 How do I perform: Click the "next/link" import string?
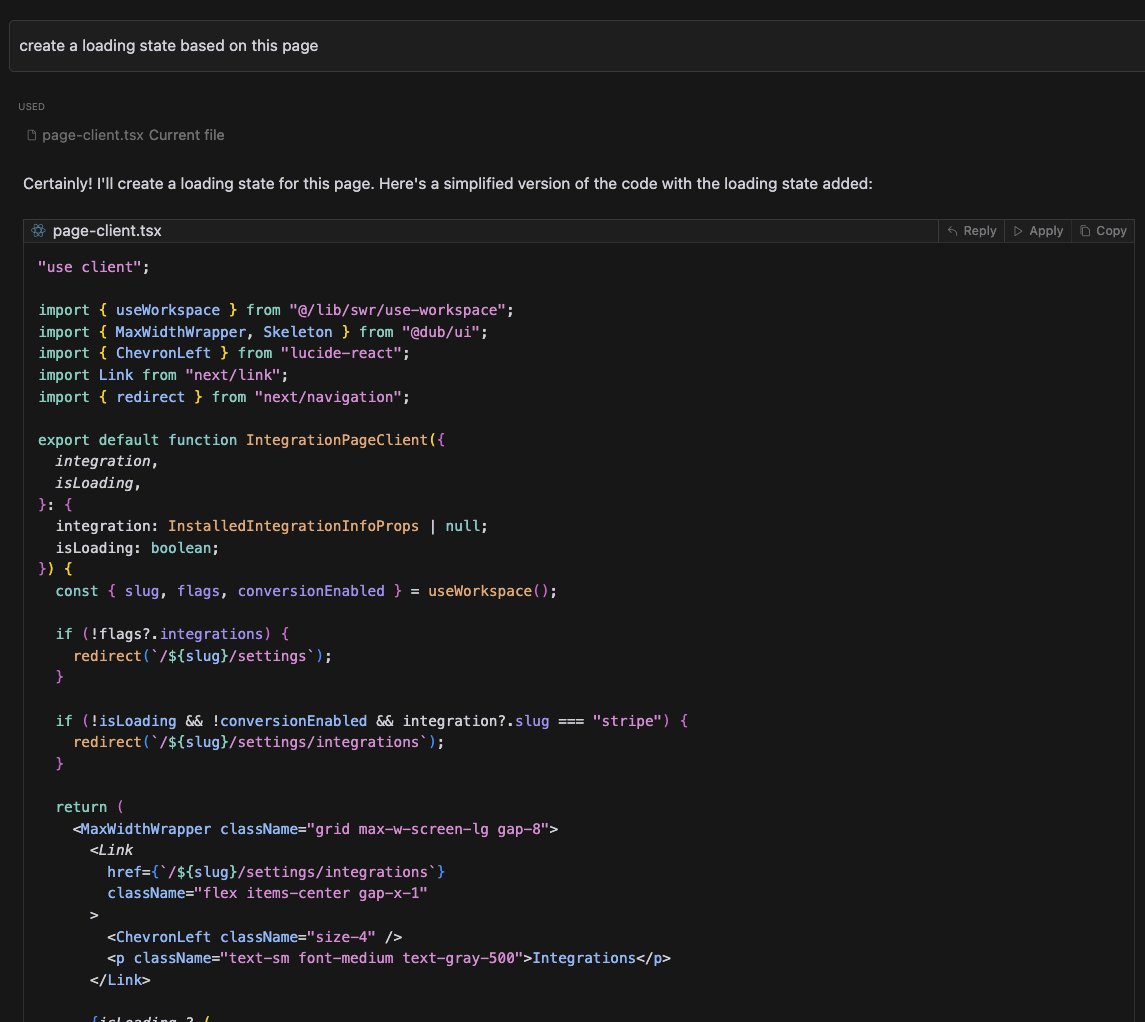click(232, 375)
